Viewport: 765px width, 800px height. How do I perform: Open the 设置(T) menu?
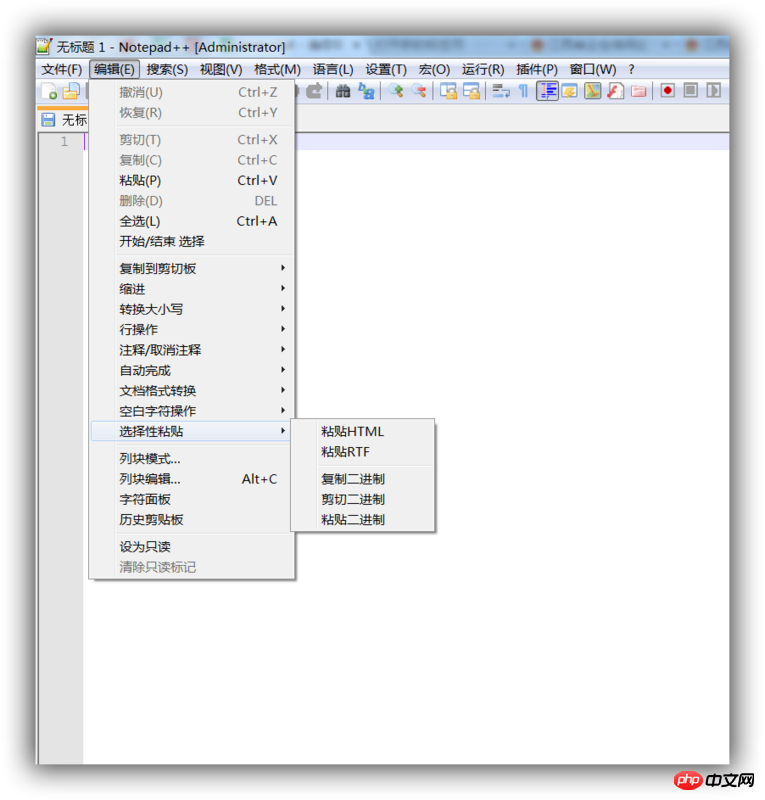(x=386, y=69)
